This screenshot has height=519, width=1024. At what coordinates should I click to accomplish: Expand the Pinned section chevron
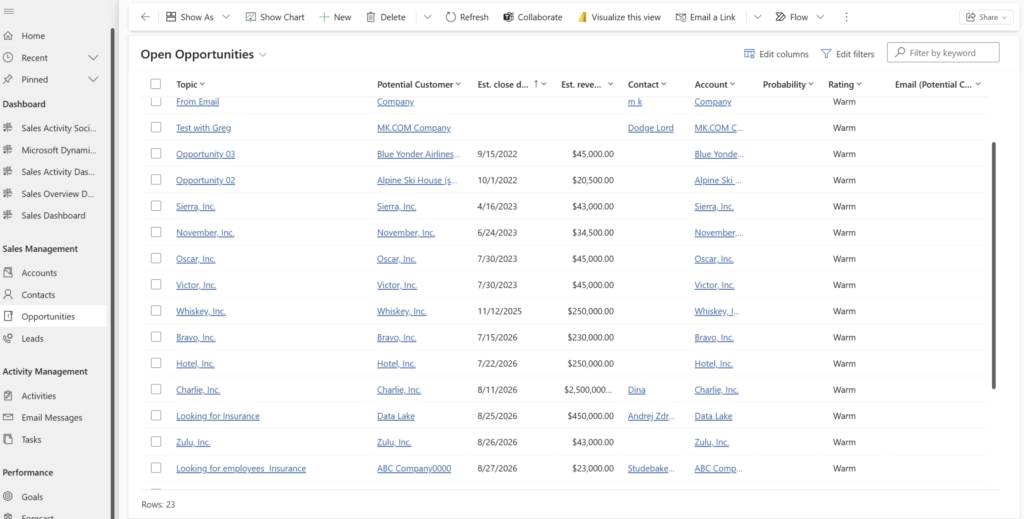pyautogui.click(x=93, y=80)
